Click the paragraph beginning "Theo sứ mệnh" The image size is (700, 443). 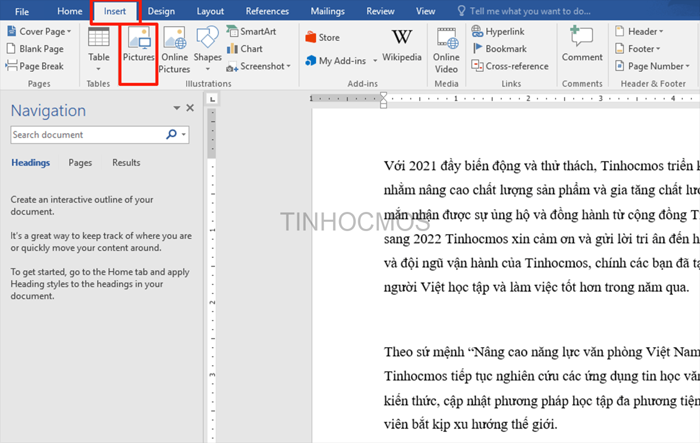click(541, 388)
